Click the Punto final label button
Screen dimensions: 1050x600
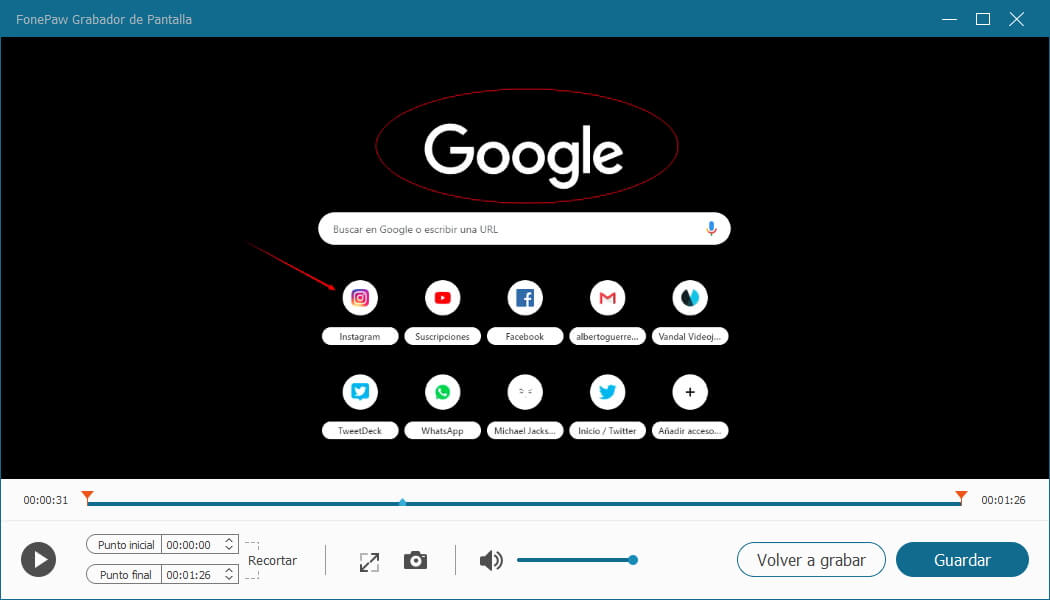[x=125, y=574]
